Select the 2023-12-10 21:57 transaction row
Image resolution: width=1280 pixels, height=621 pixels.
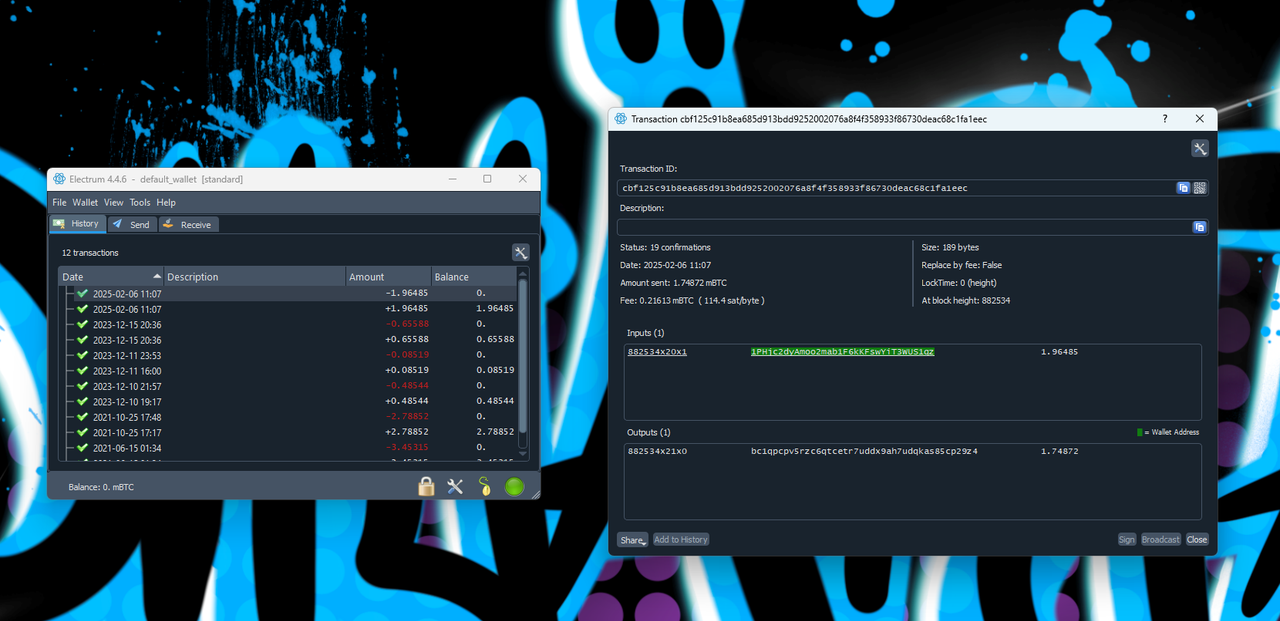pos(288,386)
